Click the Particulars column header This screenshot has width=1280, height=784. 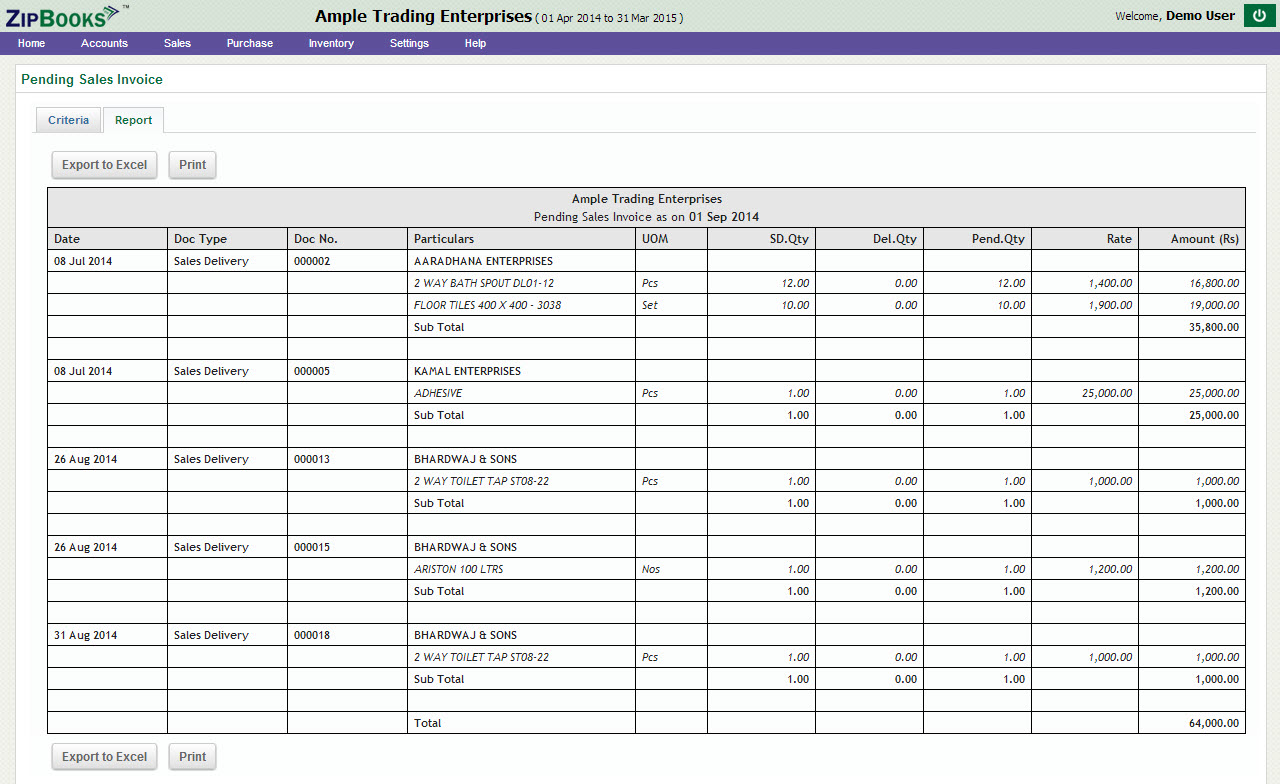[x=444, y=239]
